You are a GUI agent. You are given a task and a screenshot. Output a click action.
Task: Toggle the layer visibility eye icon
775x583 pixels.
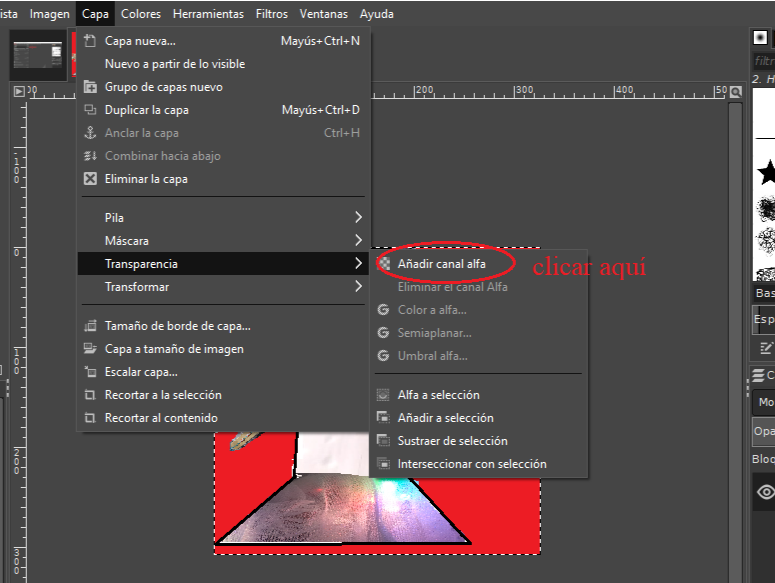[765, 491]
